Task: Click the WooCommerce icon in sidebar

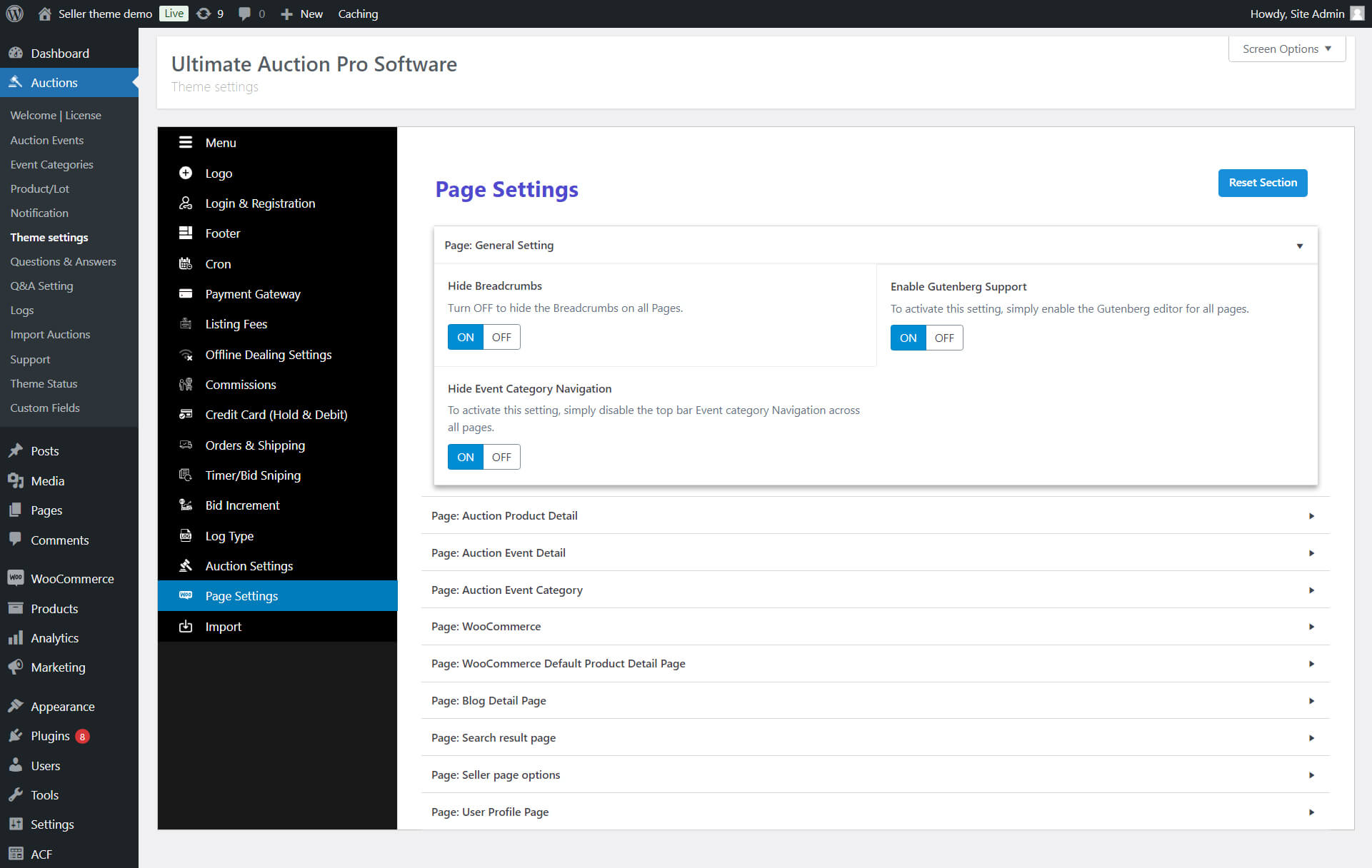Action: click(x=16, y=578)
